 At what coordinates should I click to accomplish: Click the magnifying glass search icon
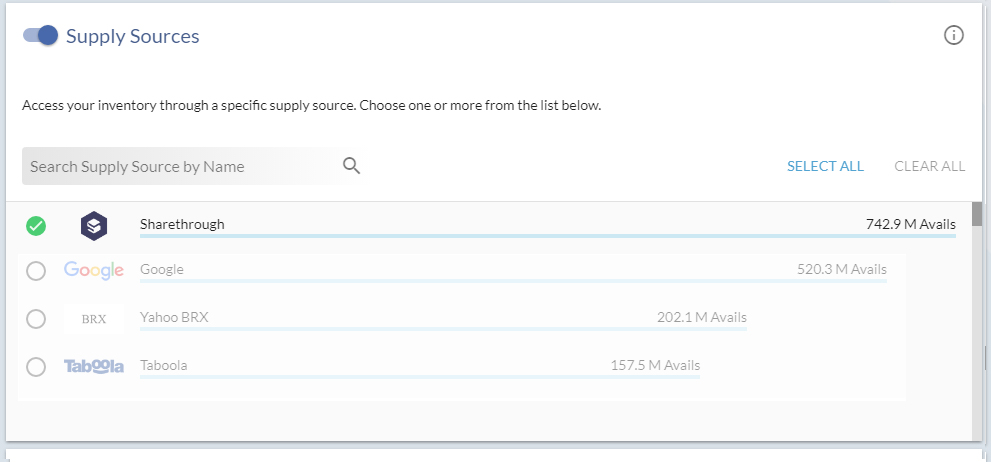coord(351,166)
